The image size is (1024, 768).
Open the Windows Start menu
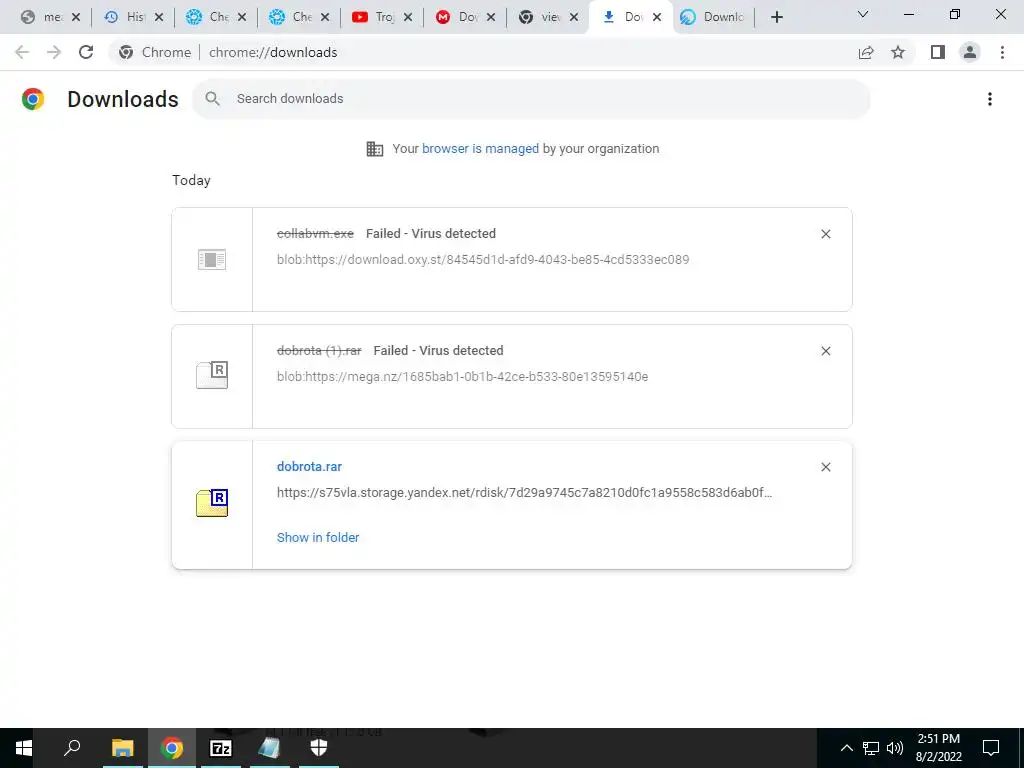(x=24, y=748)
